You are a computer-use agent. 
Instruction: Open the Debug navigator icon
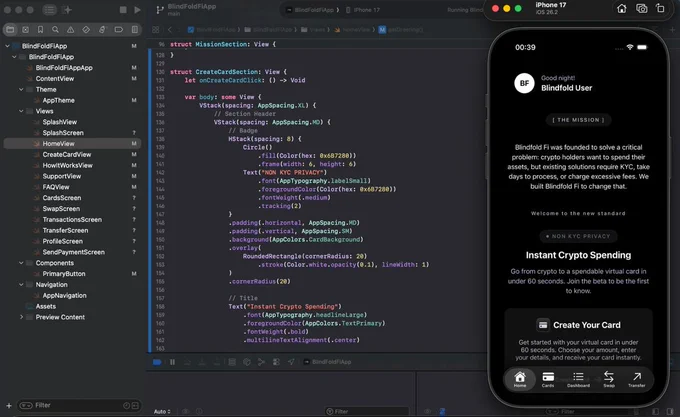coord(102,29)
